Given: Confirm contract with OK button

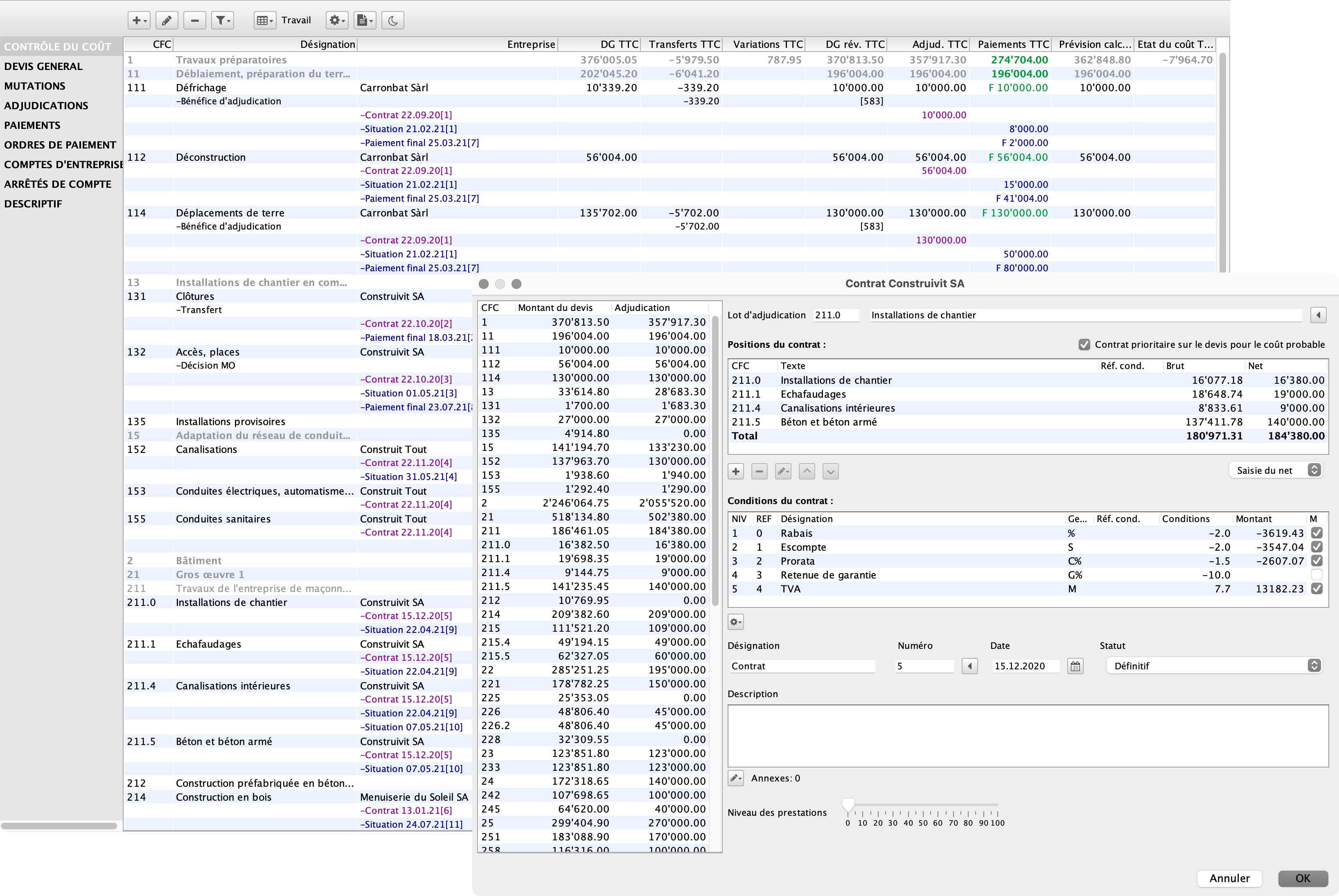Looking at the screenshot, I should tap(1303, 878).
